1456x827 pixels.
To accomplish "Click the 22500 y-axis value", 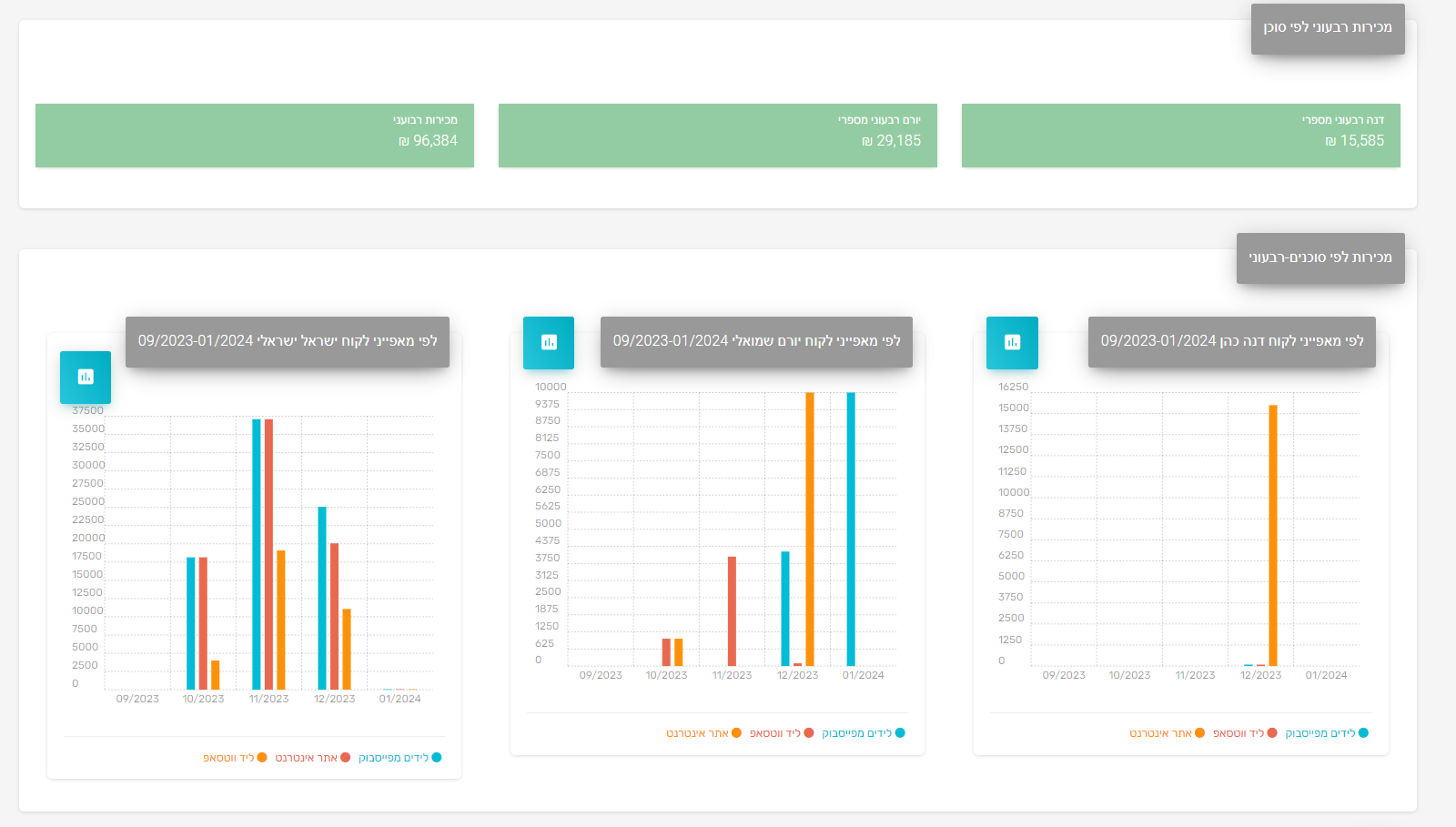I will 88,520.
